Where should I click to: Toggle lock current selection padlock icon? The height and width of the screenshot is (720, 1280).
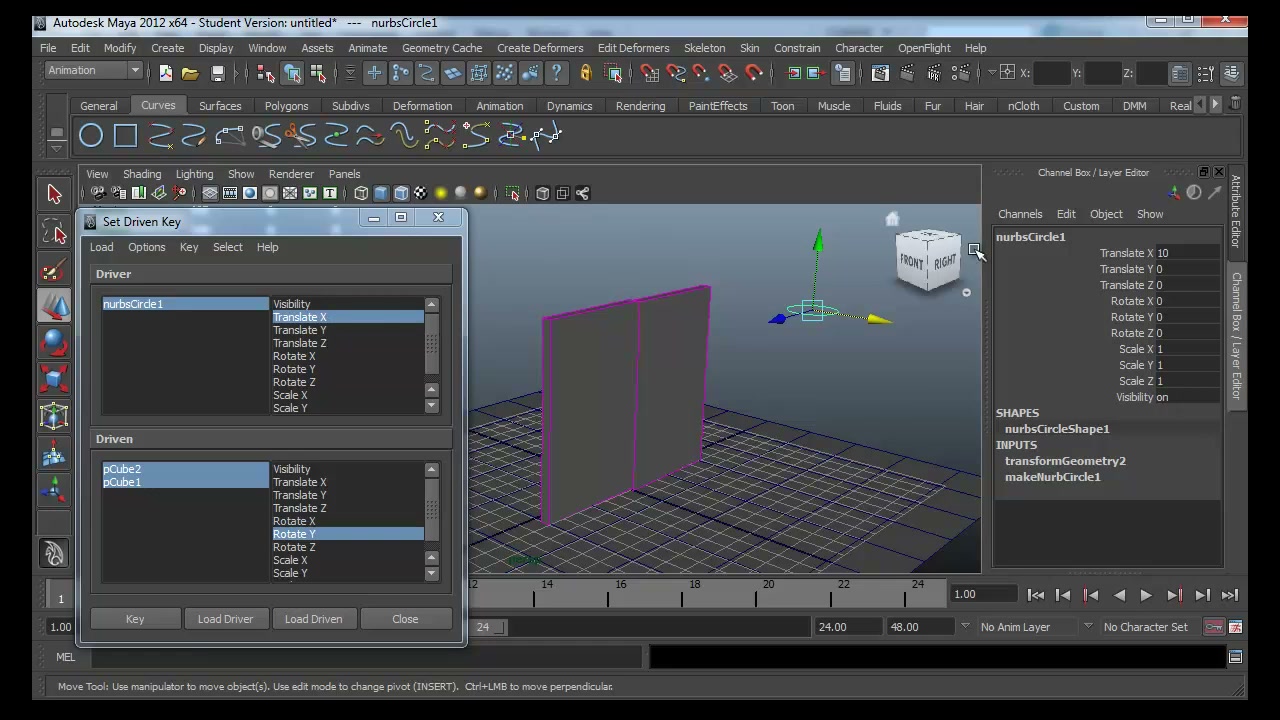[x=585, y=73]
